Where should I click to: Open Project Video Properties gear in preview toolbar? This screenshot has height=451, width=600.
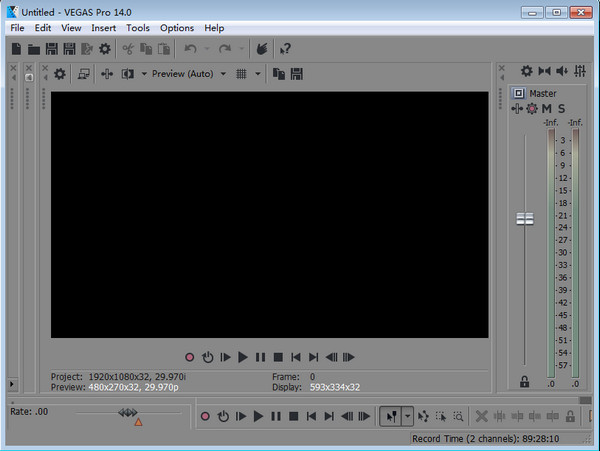tap(60, 73)
